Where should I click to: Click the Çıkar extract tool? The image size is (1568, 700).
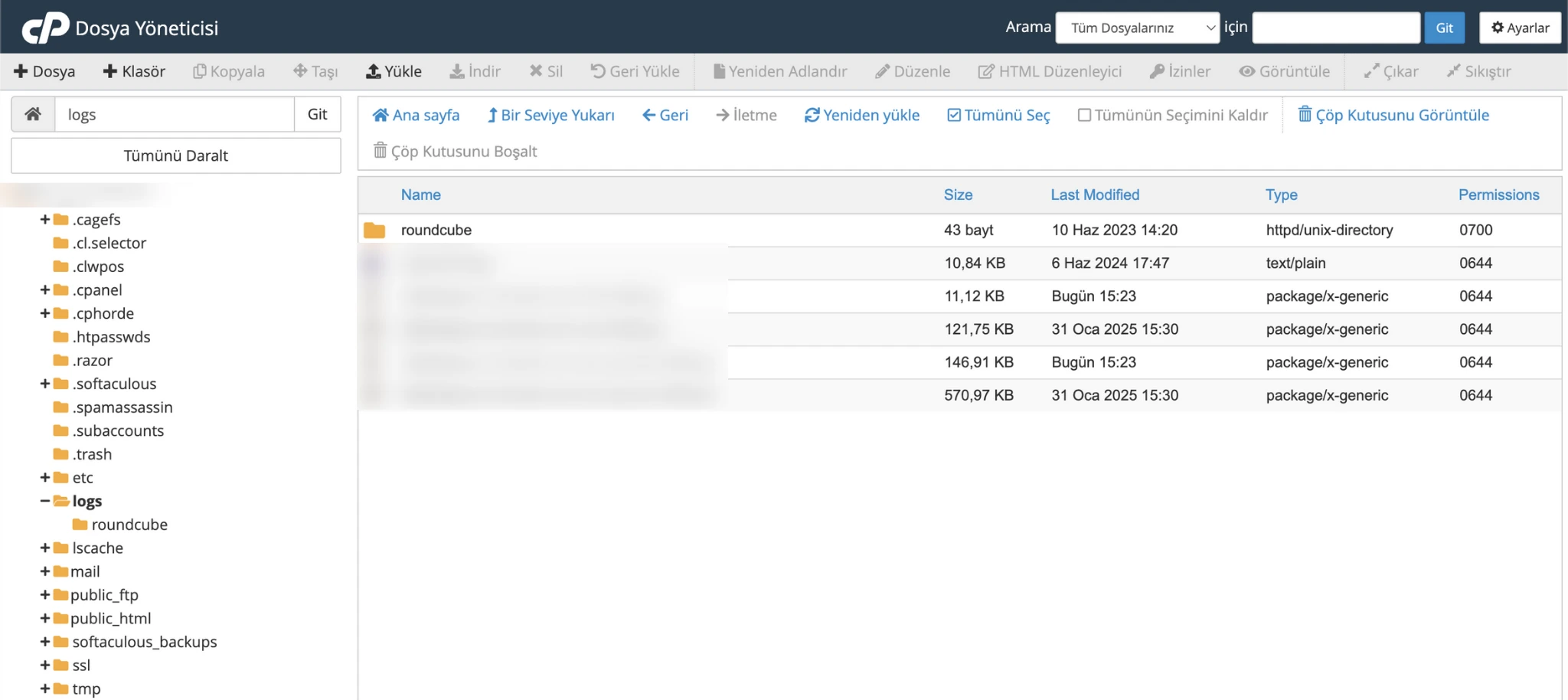pos(1391,71)
